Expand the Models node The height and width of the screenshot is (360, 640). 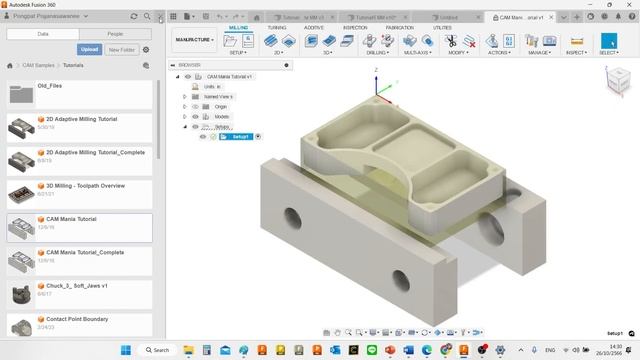pyautogui.click(x=184, y=117)
